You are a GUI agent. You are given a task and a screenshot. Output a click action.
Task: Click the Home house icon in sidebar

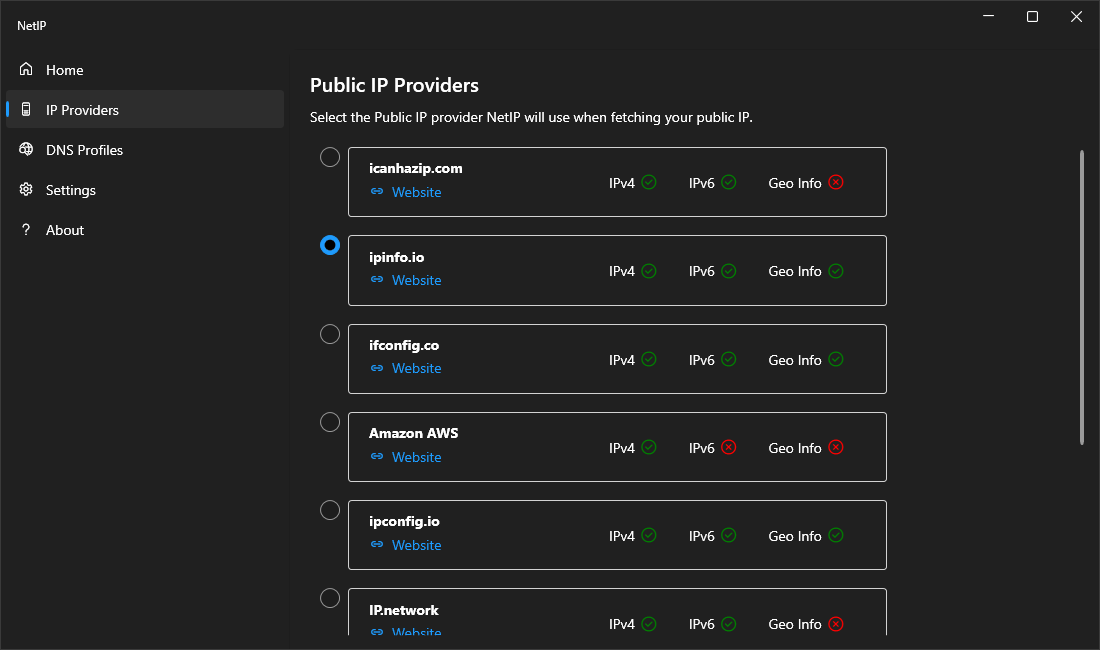(26, 69)
